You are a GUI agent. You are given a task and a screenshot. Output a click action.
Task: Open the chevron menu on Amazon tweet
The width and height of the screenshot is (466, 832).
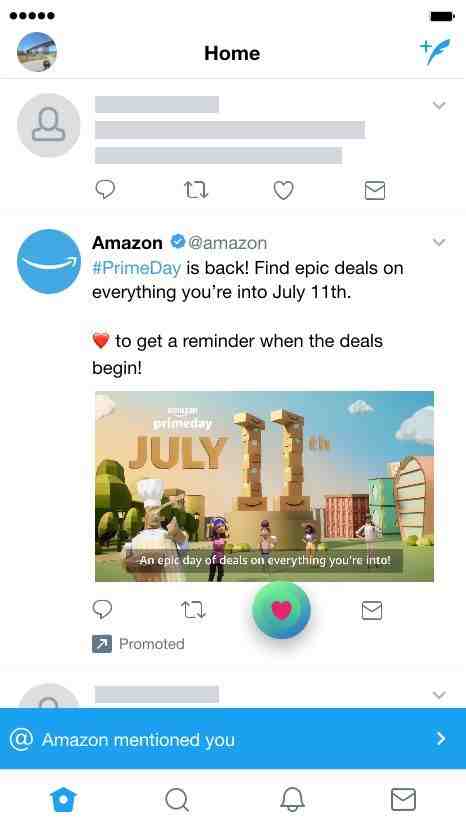click(439, 242)
